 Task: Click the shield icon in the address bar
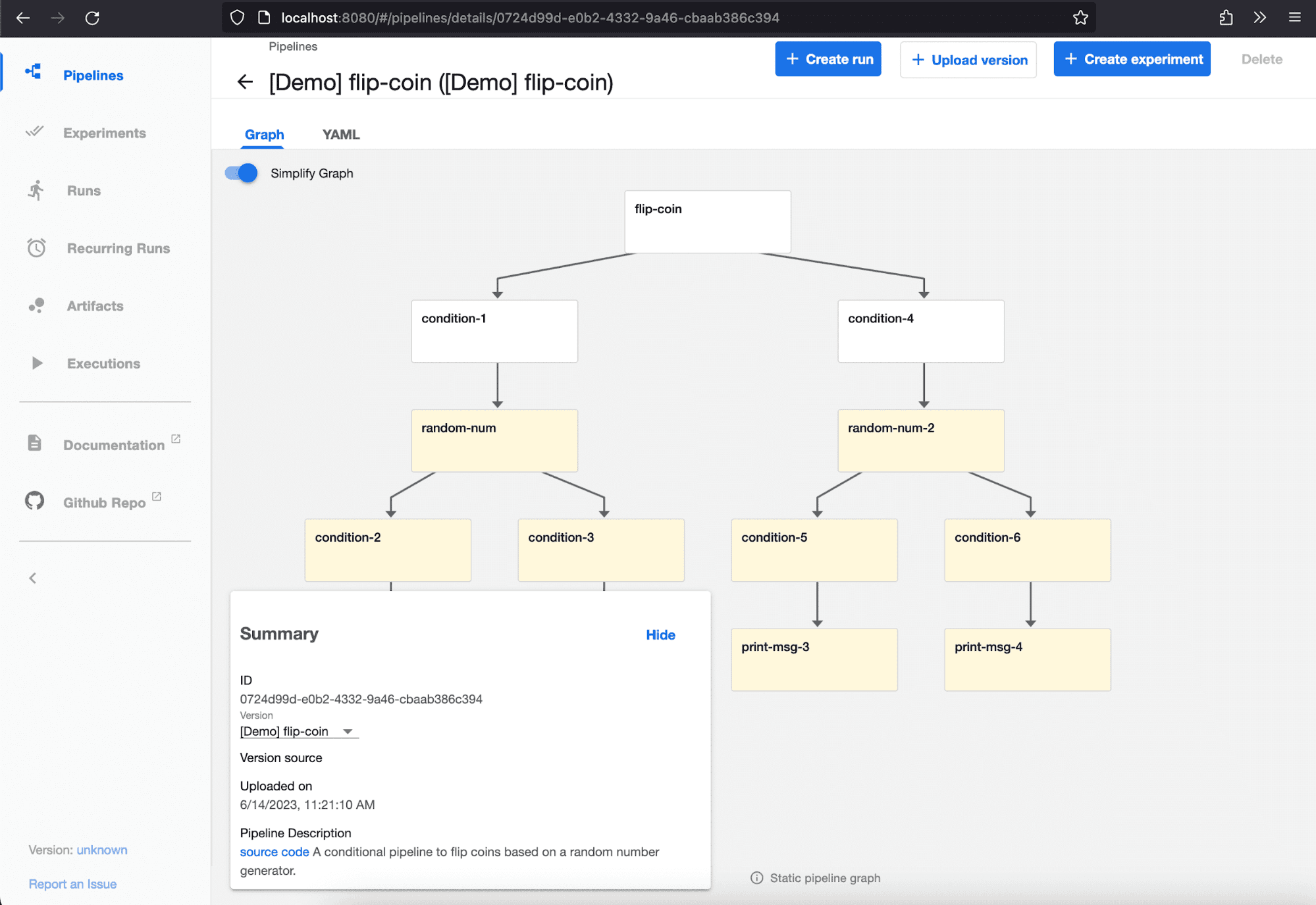click(237, 18)
